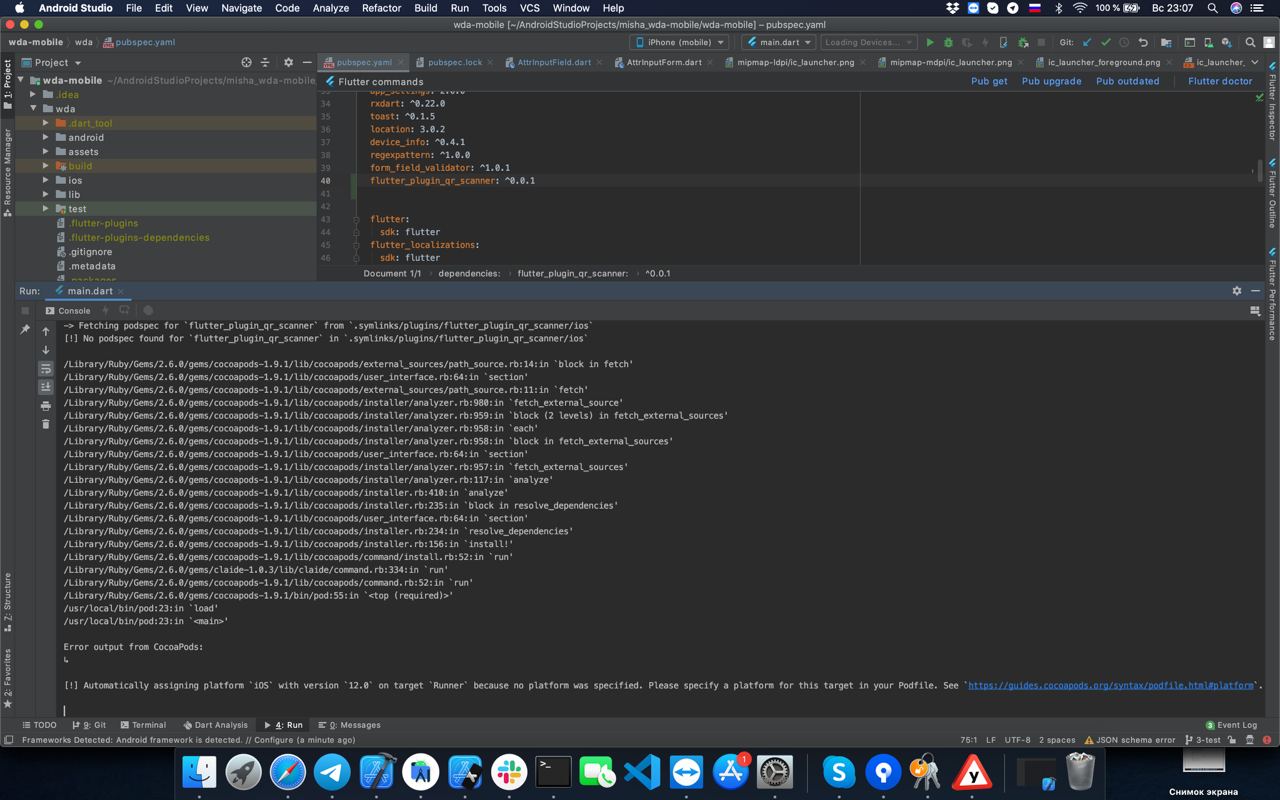
Task: Open Dart Analysis tool window tab
Action: (215, 725)
